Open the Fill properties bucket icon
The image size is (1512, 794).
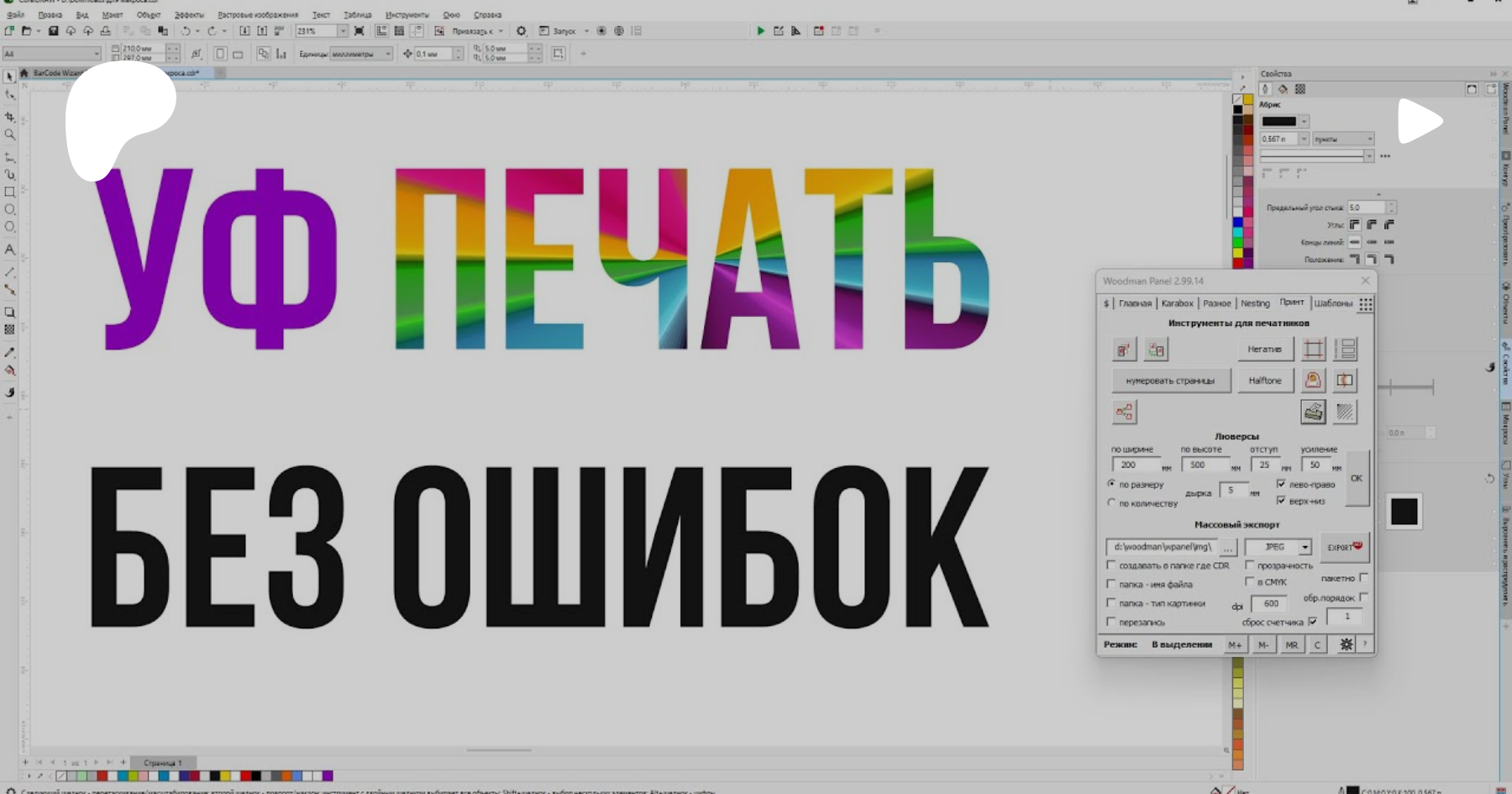pyautogui.click(x=1283, y=89)
